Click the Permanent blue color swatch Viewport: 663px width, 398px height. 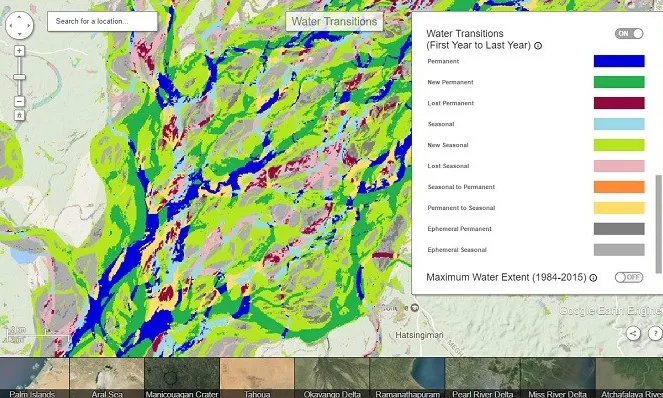tap(619, 61)
